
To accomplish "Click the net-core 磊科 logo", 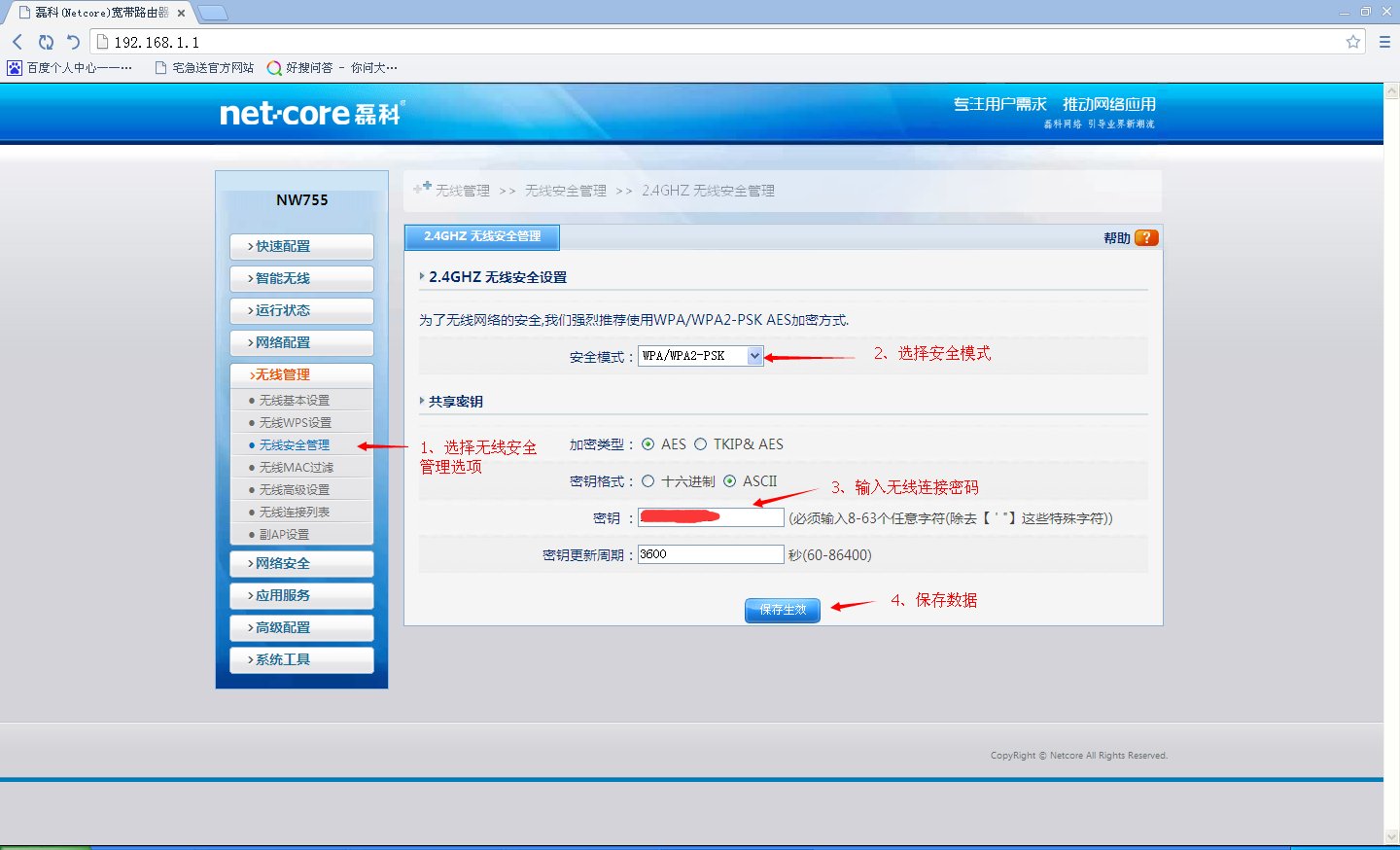I will tap(309, 113).
